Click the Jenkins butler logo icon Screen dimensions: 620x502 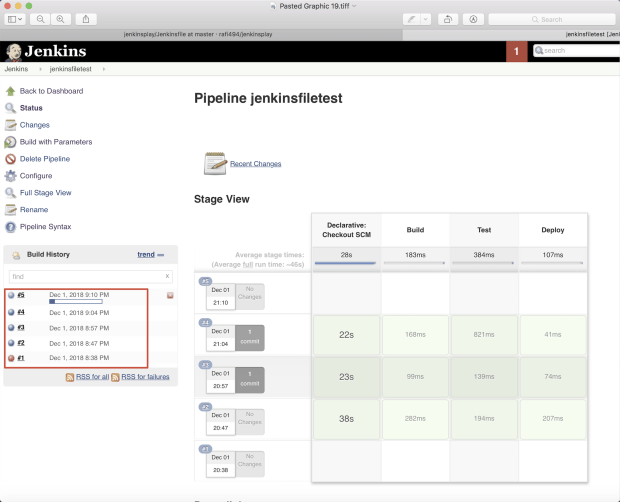14,52
